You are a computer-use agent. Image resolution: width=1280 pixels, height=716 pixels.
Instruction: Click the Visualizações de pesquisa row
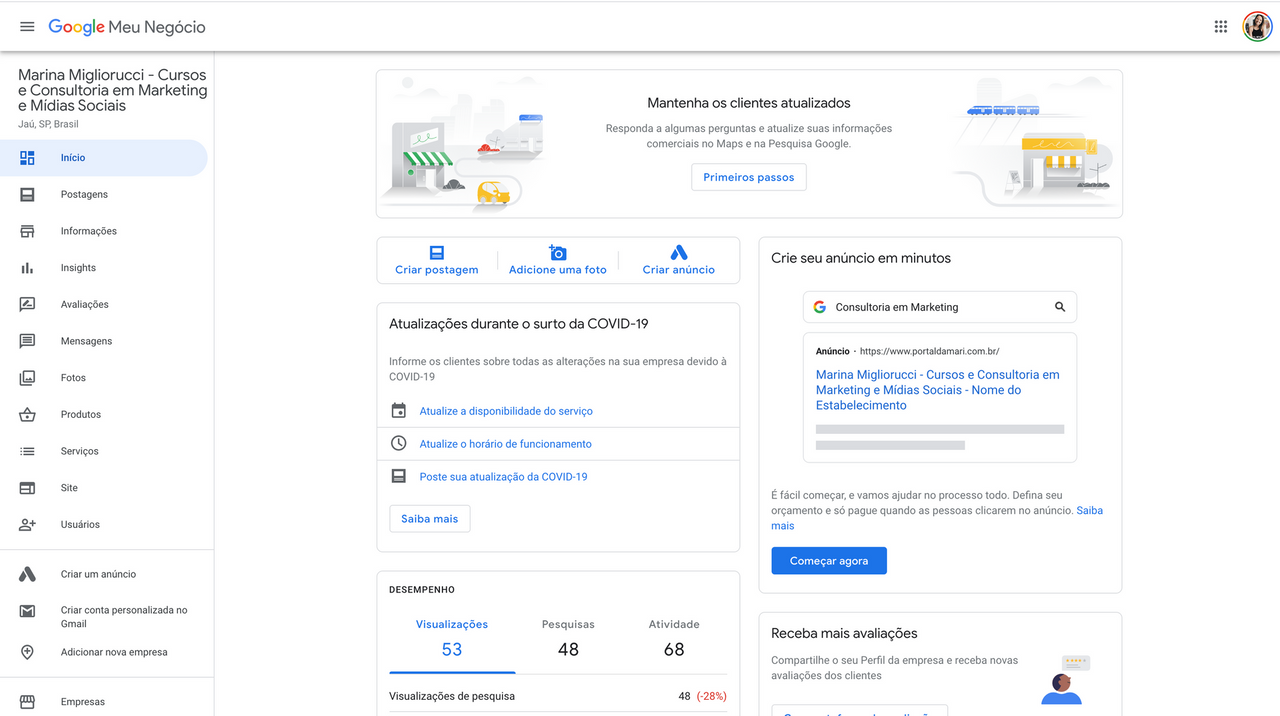pyautogui.click(x=558, y=696)
